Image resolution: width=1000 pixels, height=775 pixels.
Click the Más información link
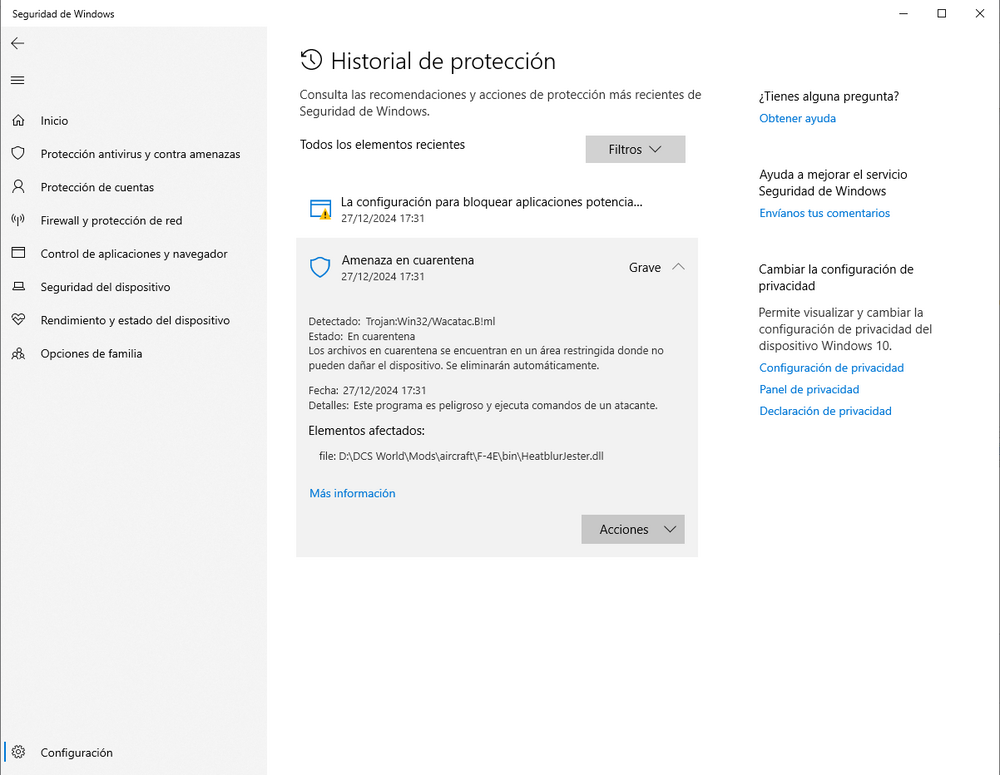(x=352, y=493)
